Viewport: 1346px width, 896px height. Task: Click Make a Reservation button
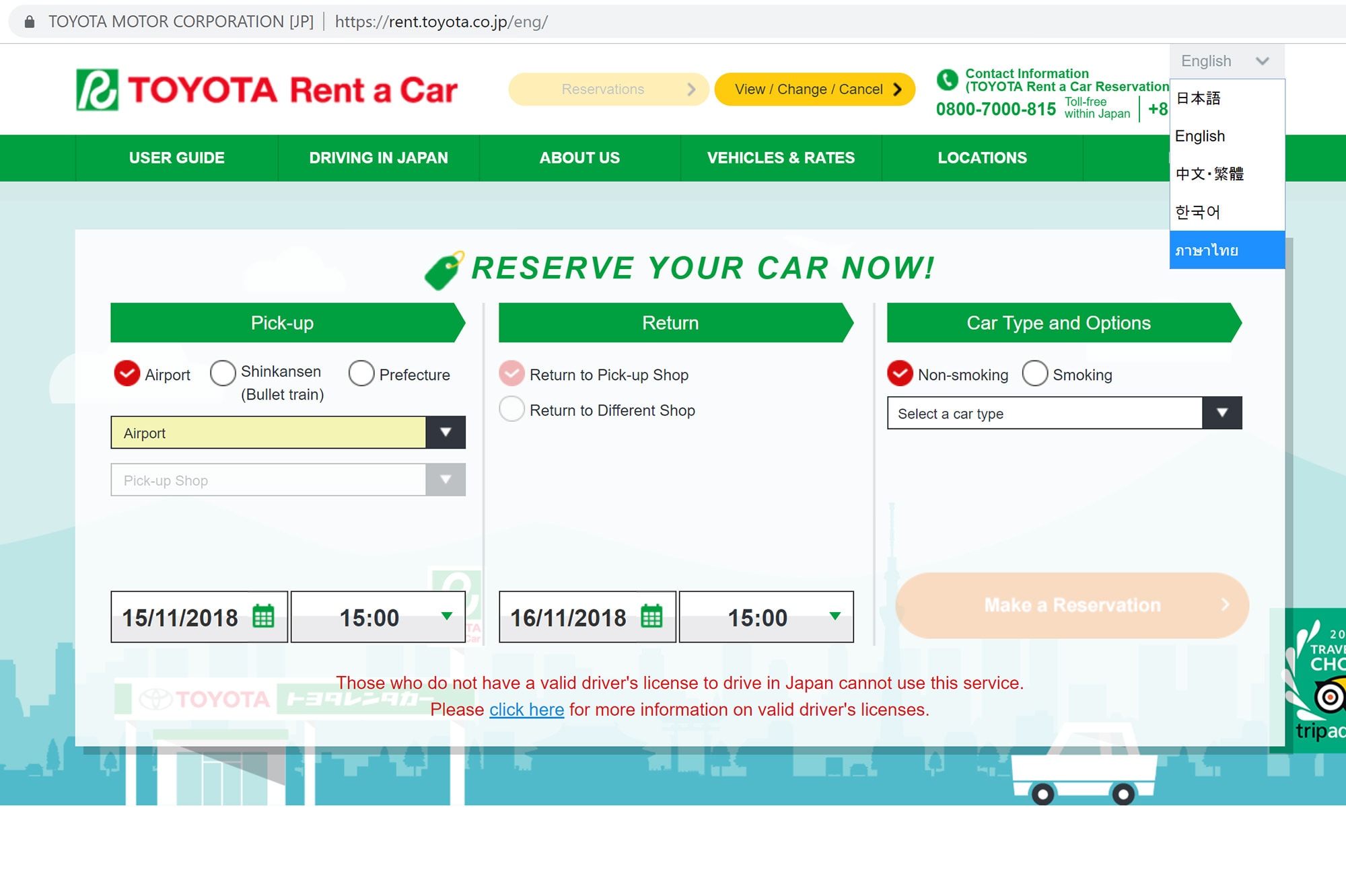[x=1072, y=605]
